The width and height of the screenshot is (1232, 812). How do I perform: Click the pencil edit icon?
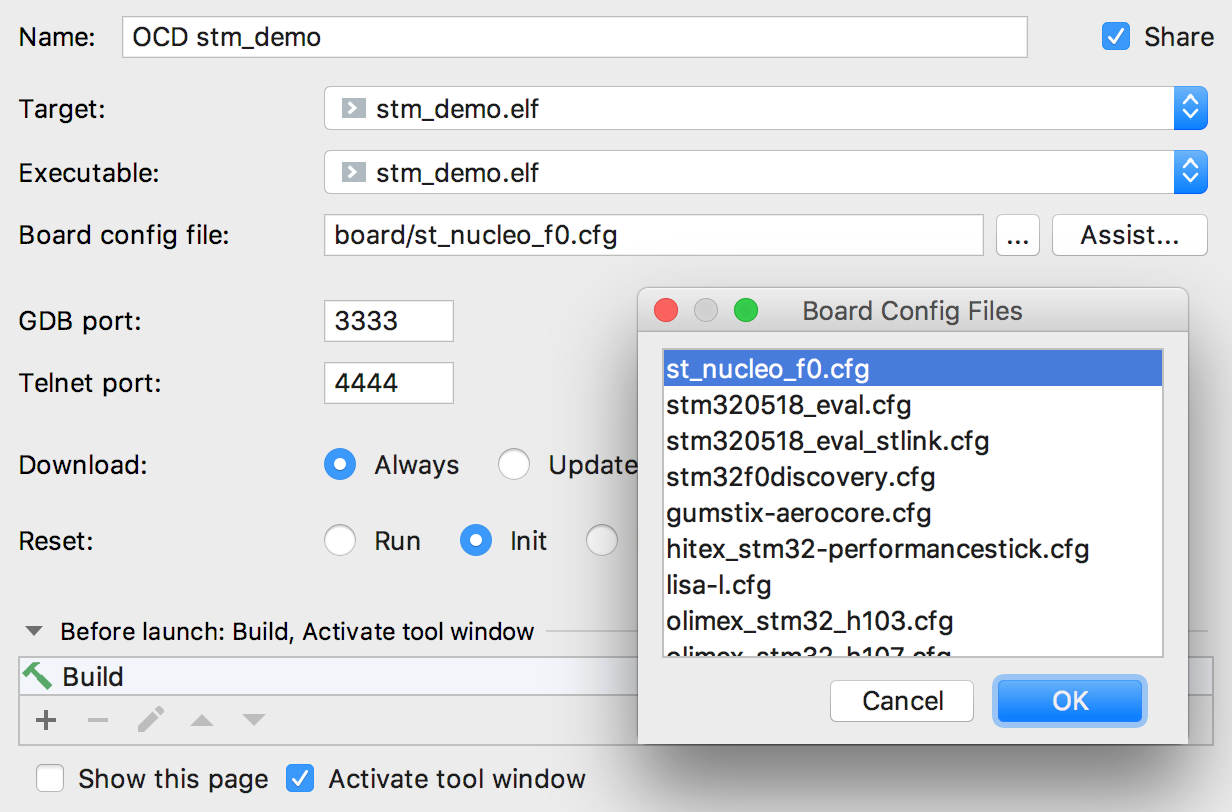click(x=151, y=720)
